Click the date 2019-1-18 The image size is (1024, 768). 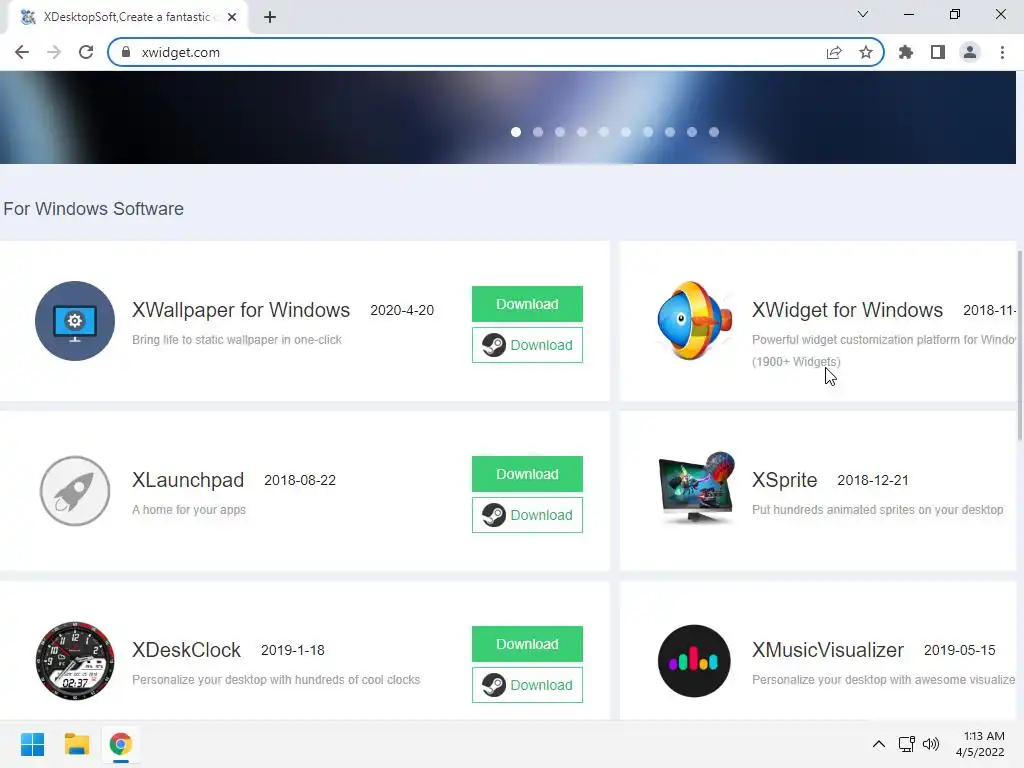(293, 650)
